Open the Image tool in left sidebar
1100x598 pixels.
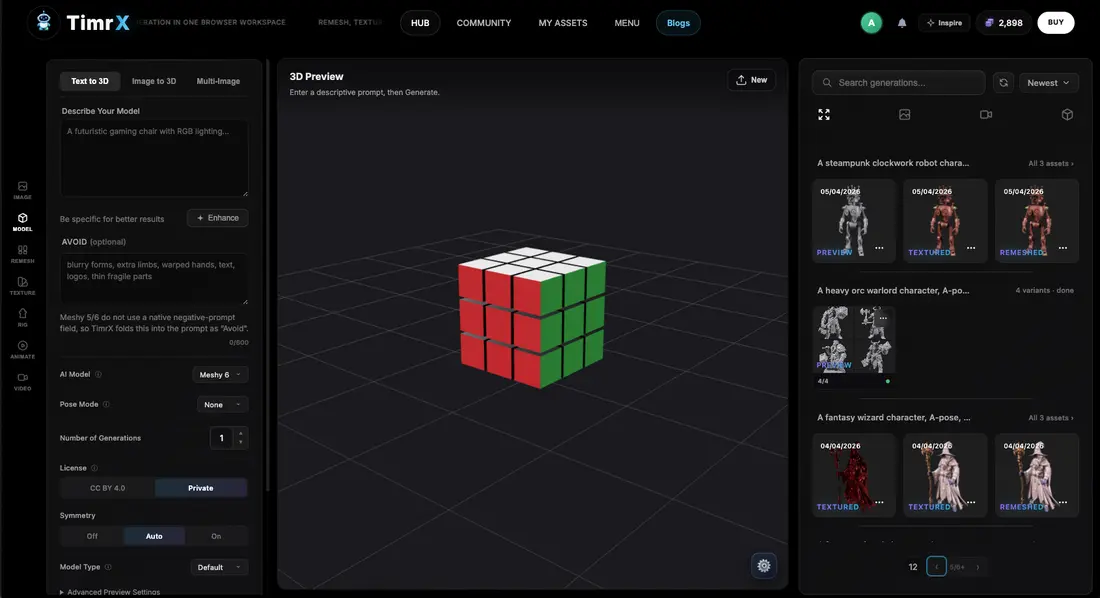click(22, 190)
